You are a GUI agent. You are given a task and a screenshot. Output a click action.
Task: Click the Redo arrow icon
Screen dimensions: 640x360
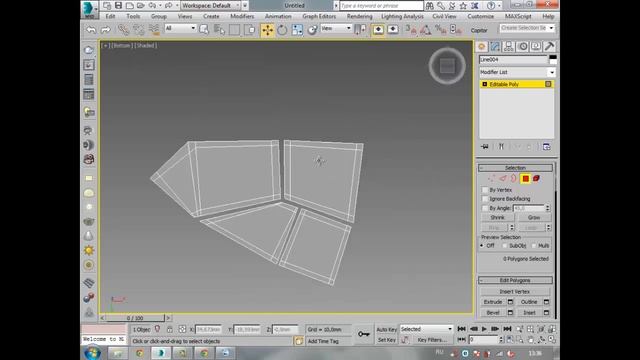(x=105, y=29)
